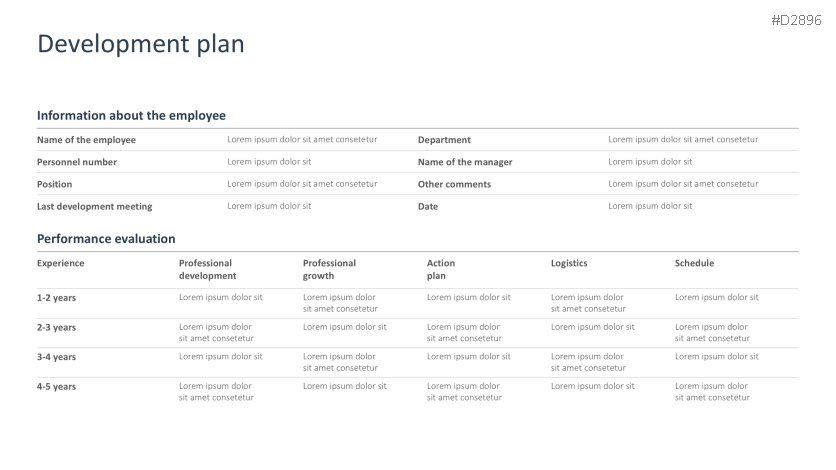The image size is (836, 470).
Task: Select the Last development meeting label
Action: tap(94, 207)
